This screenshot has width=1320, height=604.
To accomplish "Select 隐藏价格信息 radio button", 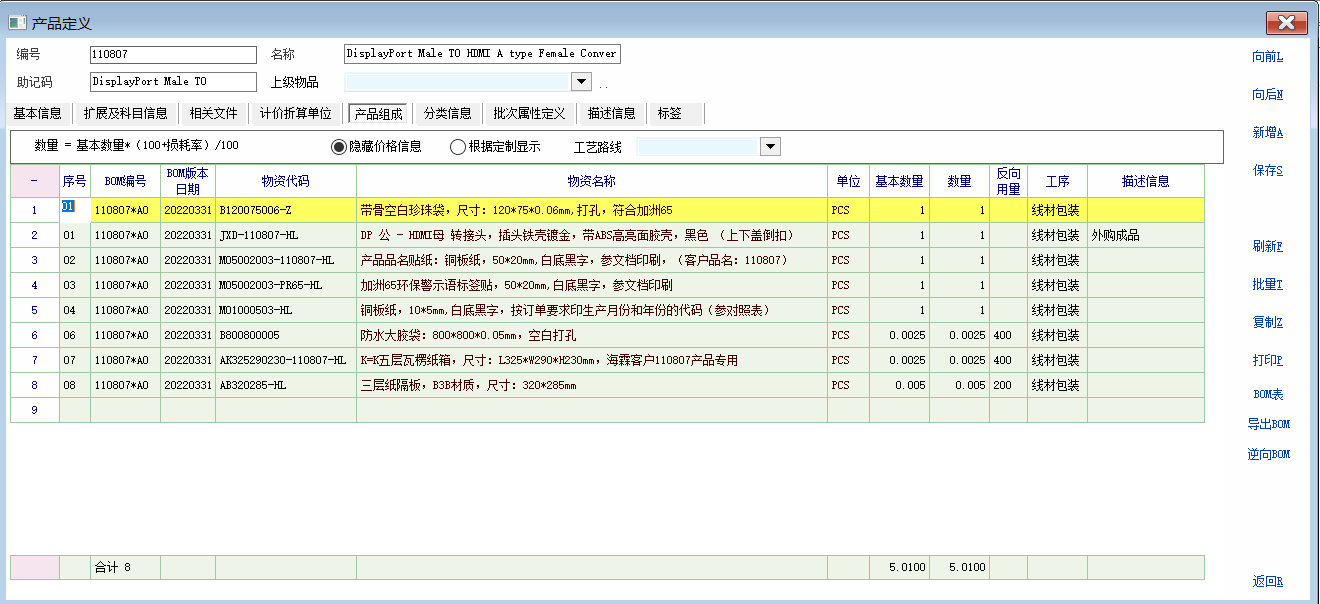I will click(x=339, y=147).
